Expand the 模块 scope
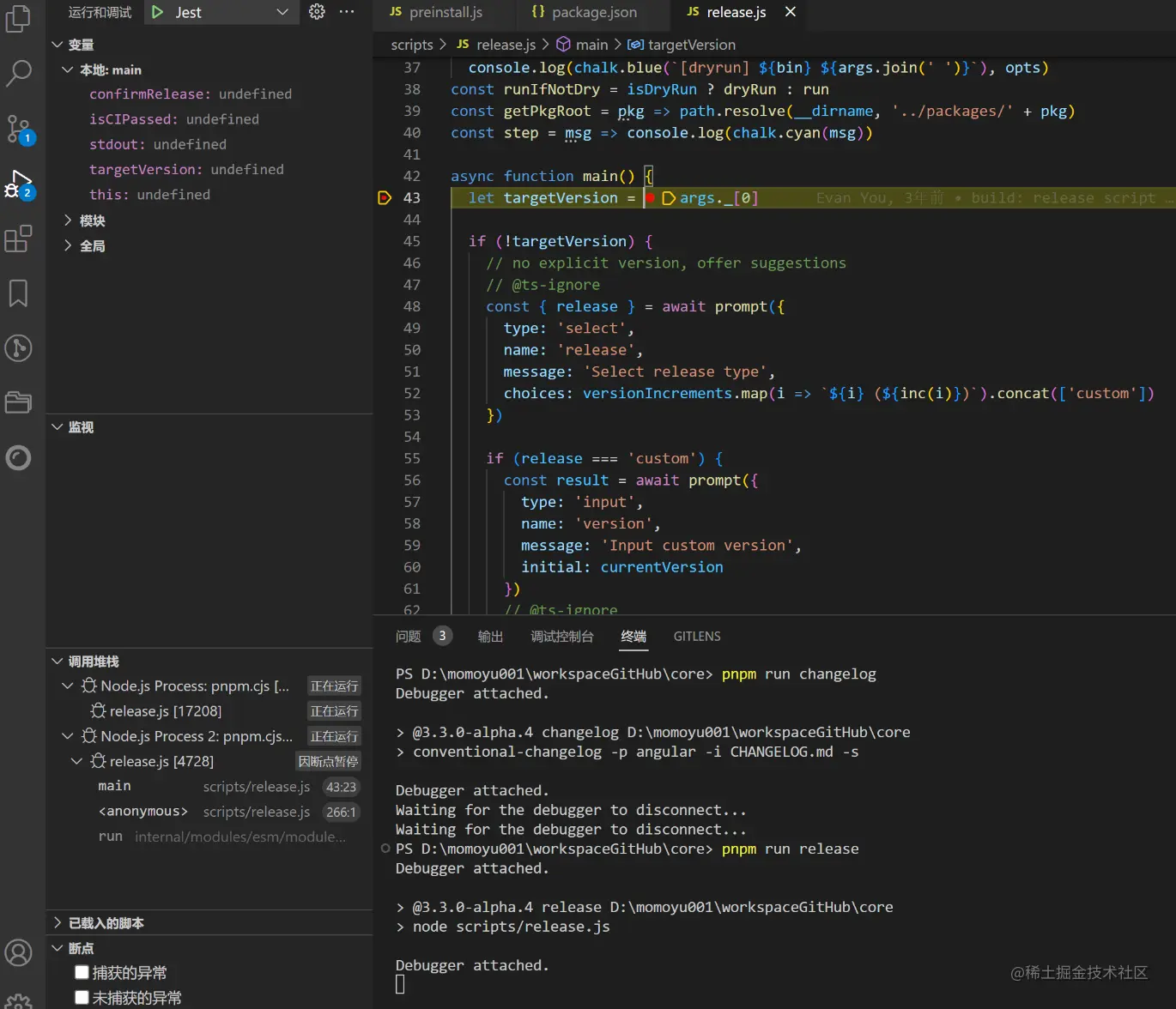Image resolution: width=1176 pixels, height=1009 pixels. pyautogui.click(x=68, y=221)
